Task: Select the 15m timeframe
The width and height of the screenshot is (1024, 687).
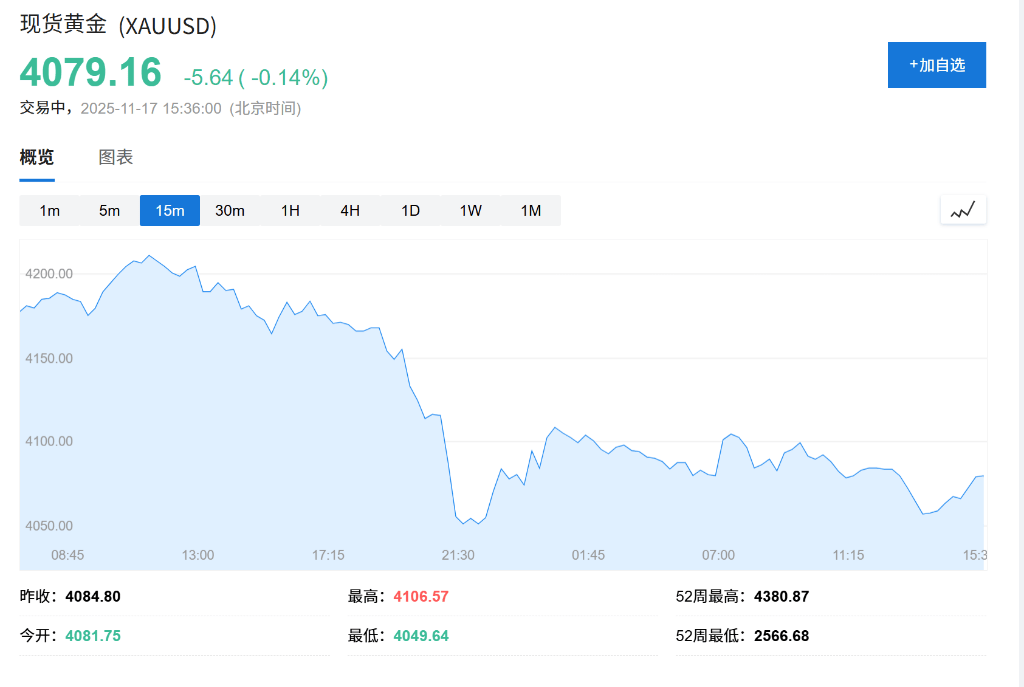Action: 170,210
